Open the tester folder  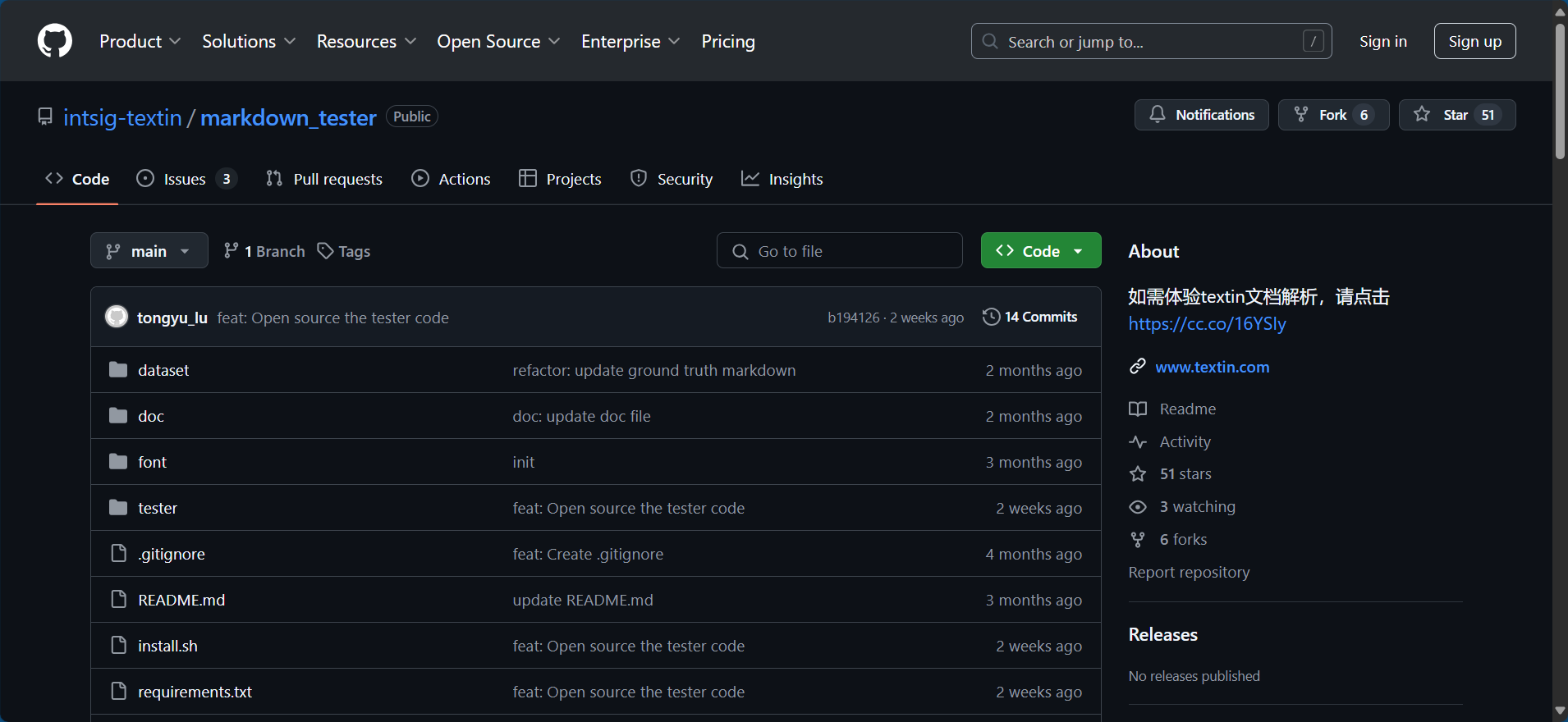pos(158,508)
